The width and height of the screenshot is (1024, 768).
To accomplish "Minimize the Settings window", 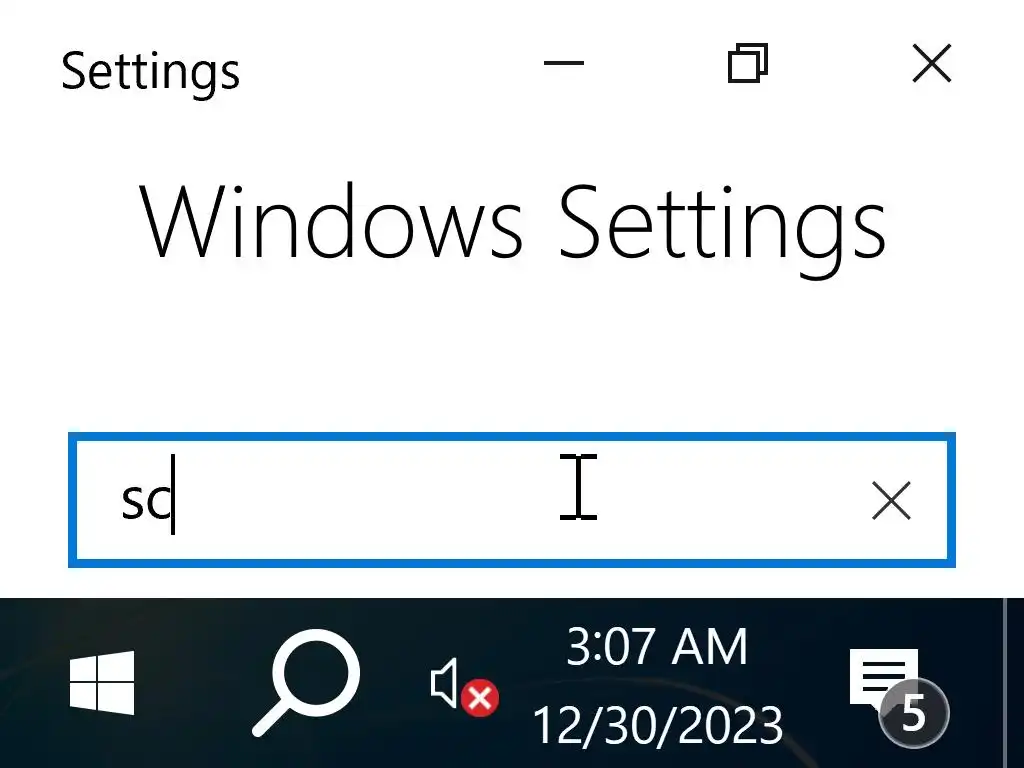I will (563, 65).
